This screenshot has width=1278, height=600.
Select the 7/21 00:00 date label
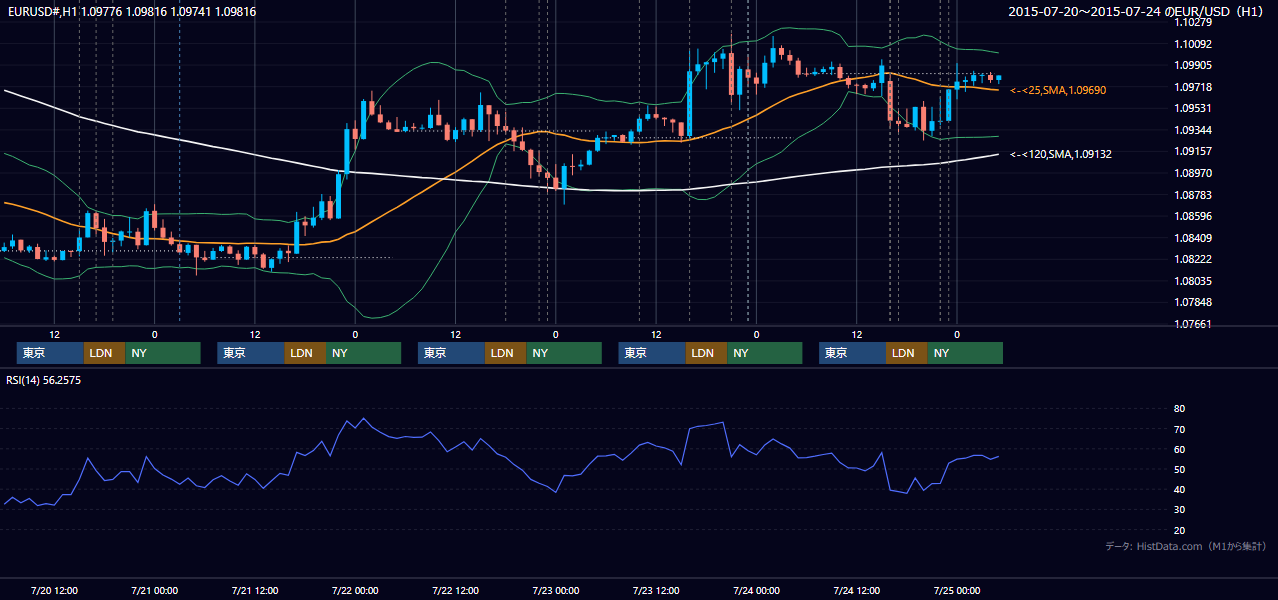coord(154,590)
